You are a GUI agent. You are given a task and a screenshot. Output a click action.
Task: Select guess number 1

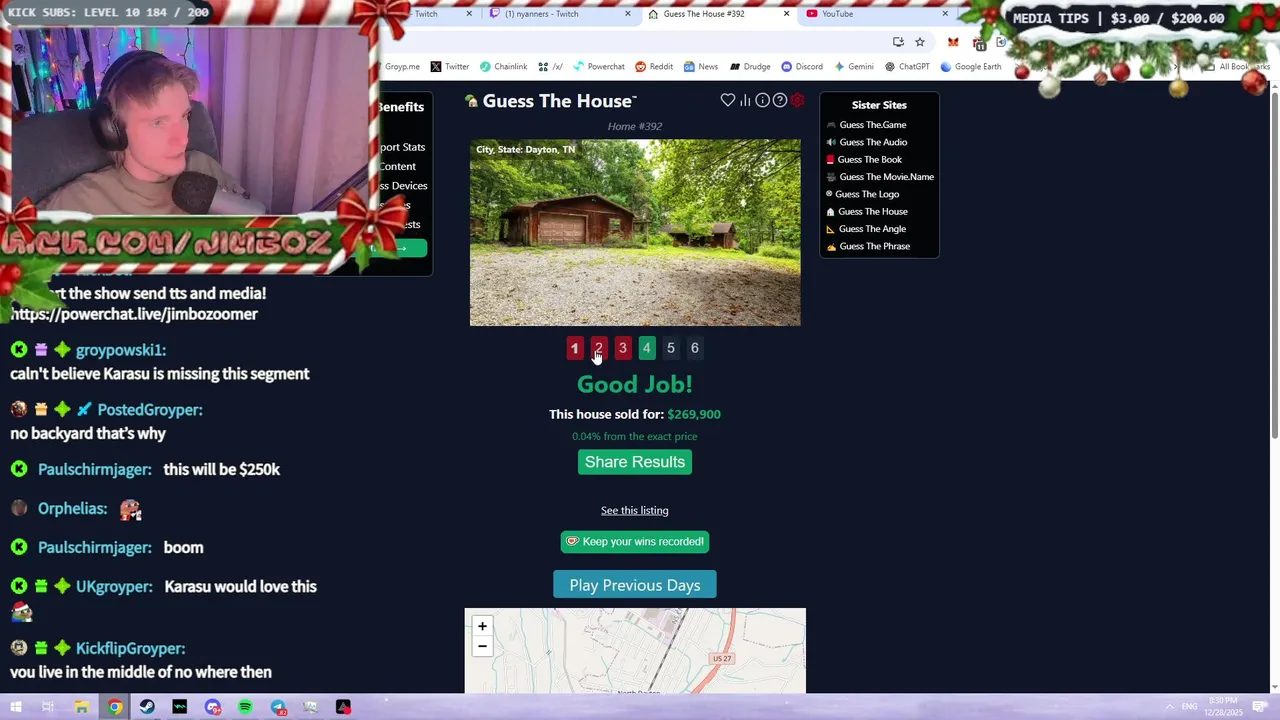[575, 348]
